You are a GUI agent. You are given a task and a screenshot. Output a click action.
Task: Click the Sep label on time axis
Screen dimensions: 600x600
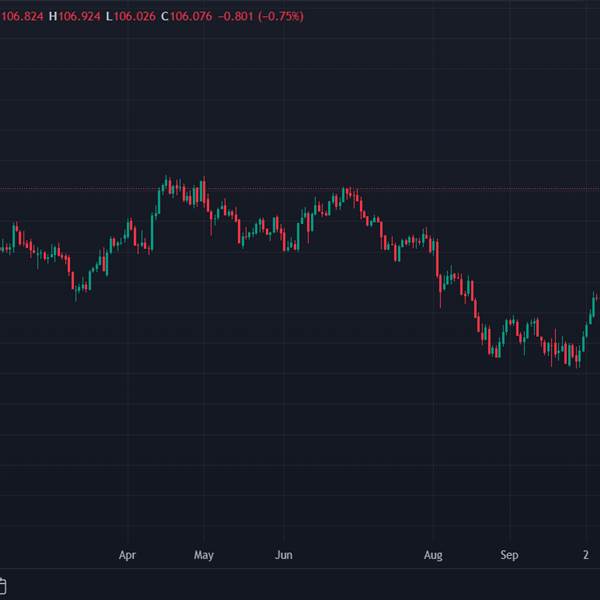click(509, 555)
